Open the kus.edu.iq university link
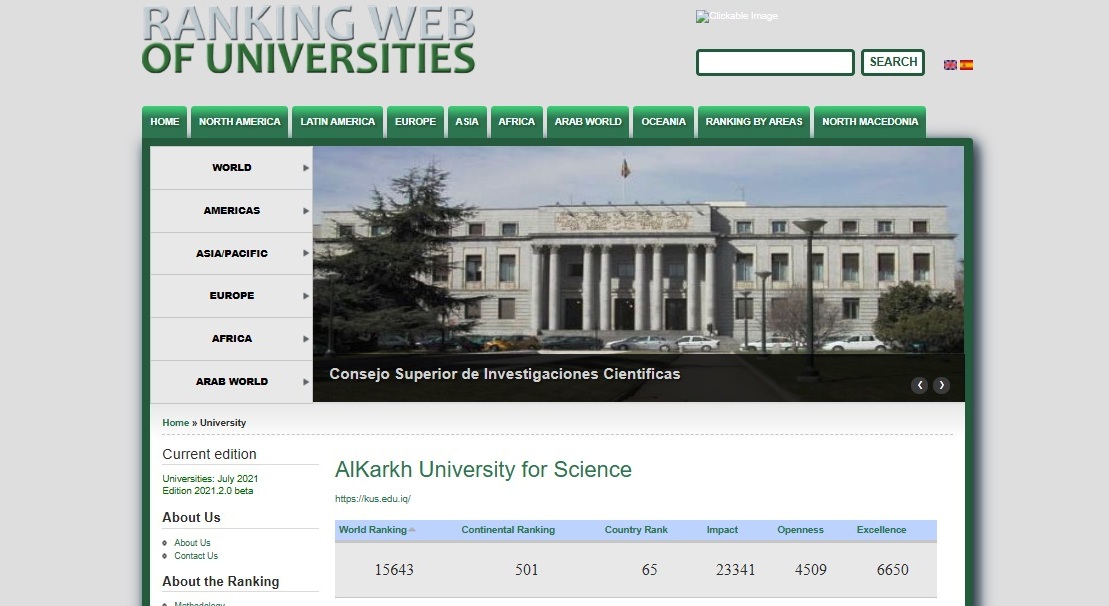Screen dimensions: 1109x606 click(x=372, y=499)
